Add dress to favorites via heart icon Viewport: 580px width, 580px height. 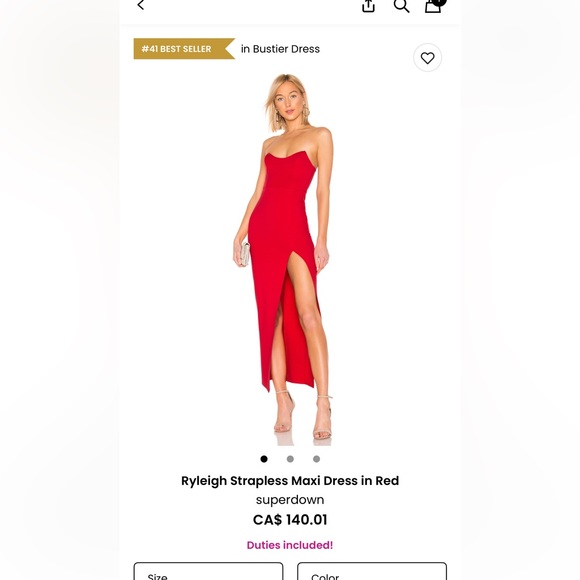pos(427,58)
